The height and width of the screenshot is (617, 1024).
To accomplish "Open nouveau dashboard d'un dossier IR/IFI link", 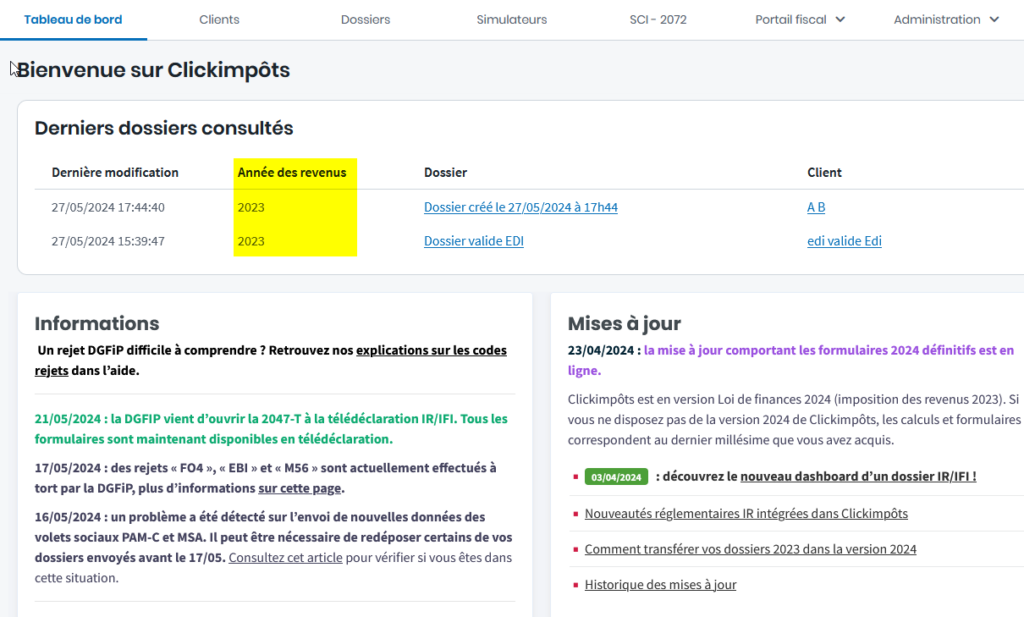I will click(x=857, y=477).
